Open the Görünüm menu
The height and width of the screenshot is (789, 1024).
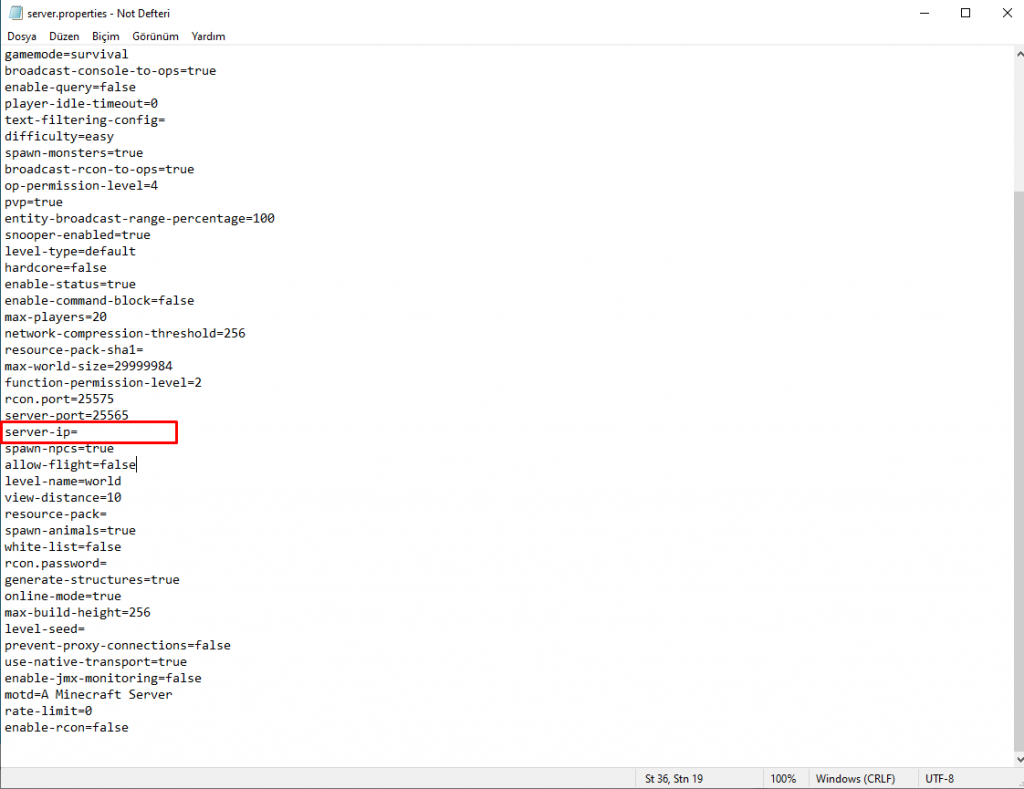[x=155, y=36]
